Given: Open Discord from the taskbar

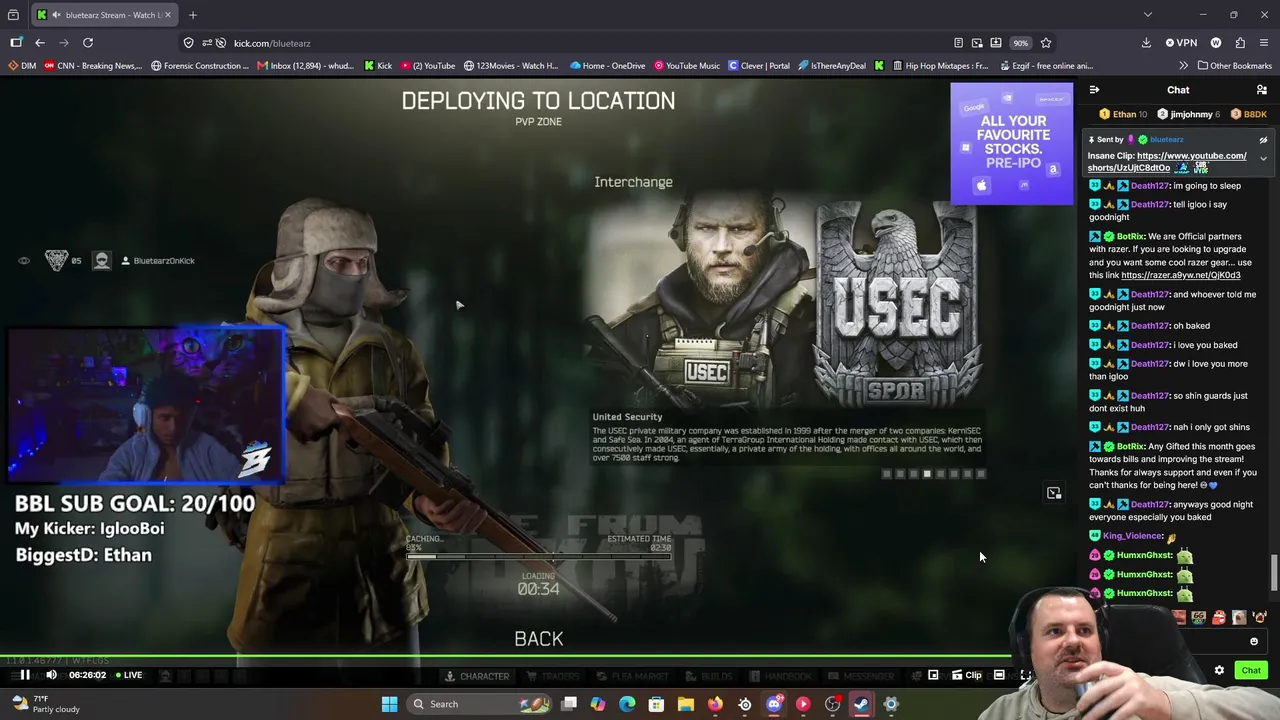Looking at the screenshot, I should (x=774, y=704).
